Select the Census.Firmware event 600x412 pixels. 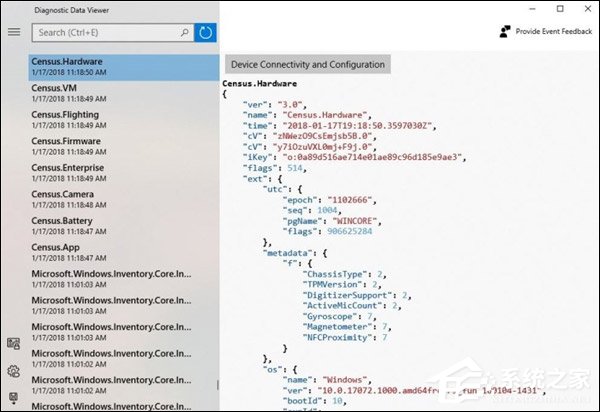pos(124,146)
